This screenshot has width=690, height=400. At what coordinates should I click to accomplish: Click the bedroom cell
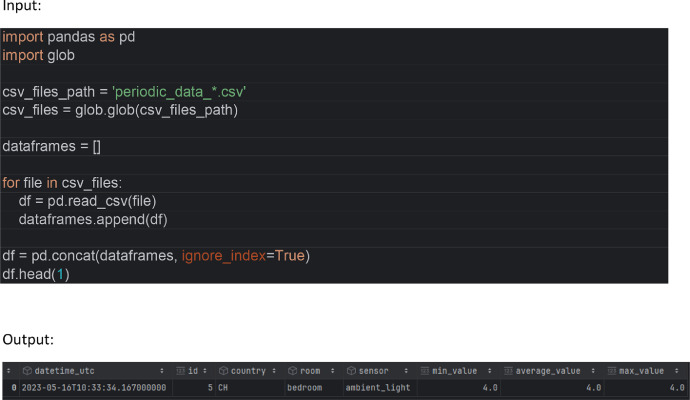pyautogui.click(x=305, y=388)
